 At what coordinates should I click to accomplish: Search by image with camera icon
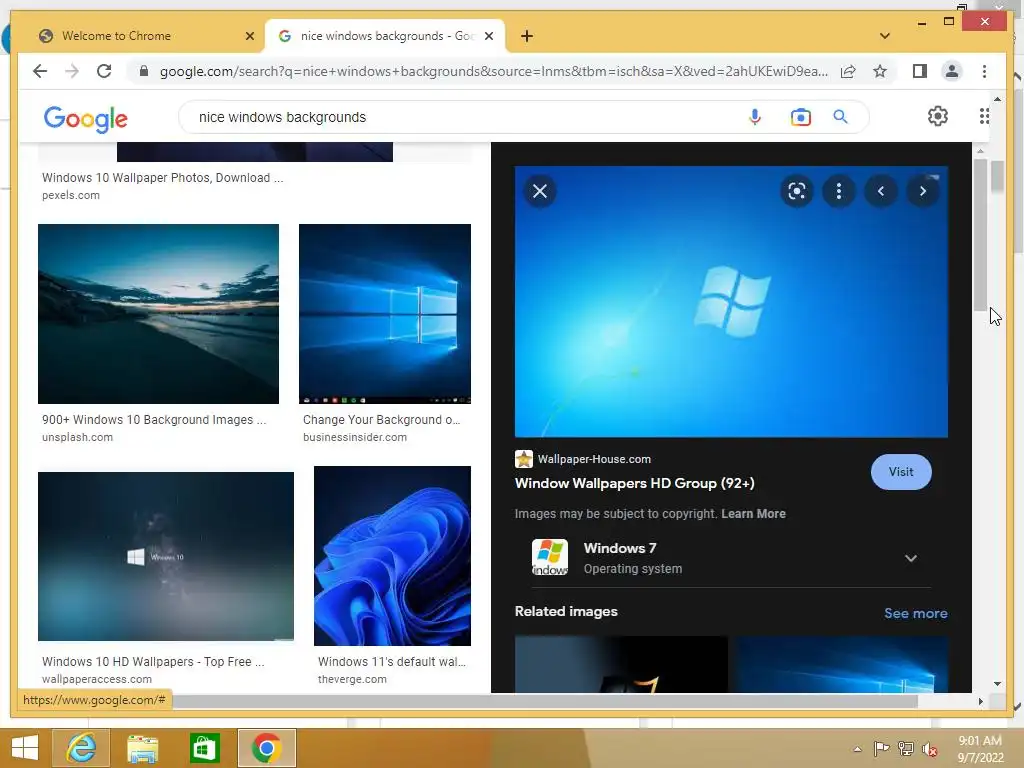(800, 117)
